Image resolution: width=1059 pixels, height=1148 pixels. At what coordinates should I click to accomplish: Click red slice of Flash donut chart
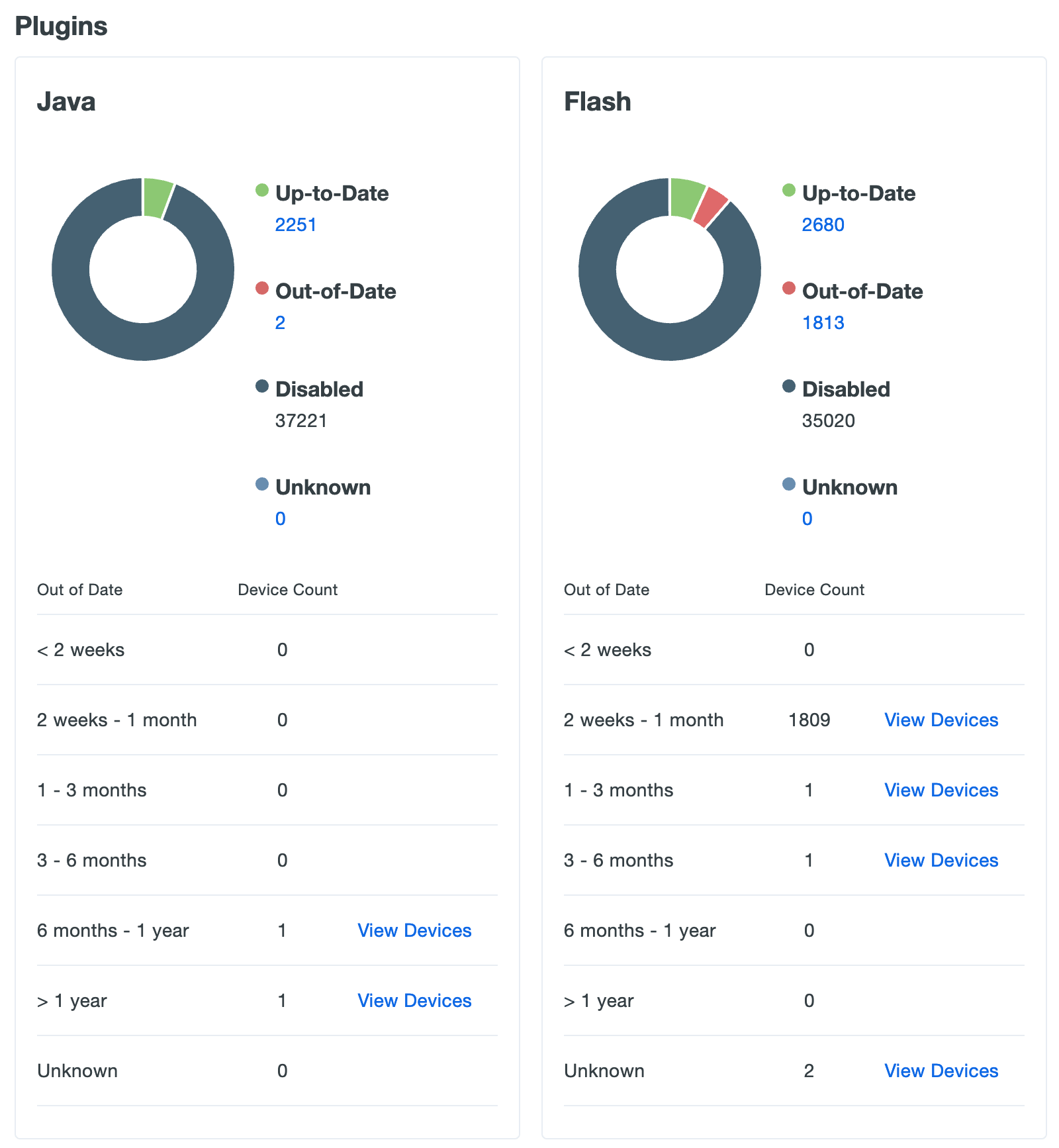point(710,207)
